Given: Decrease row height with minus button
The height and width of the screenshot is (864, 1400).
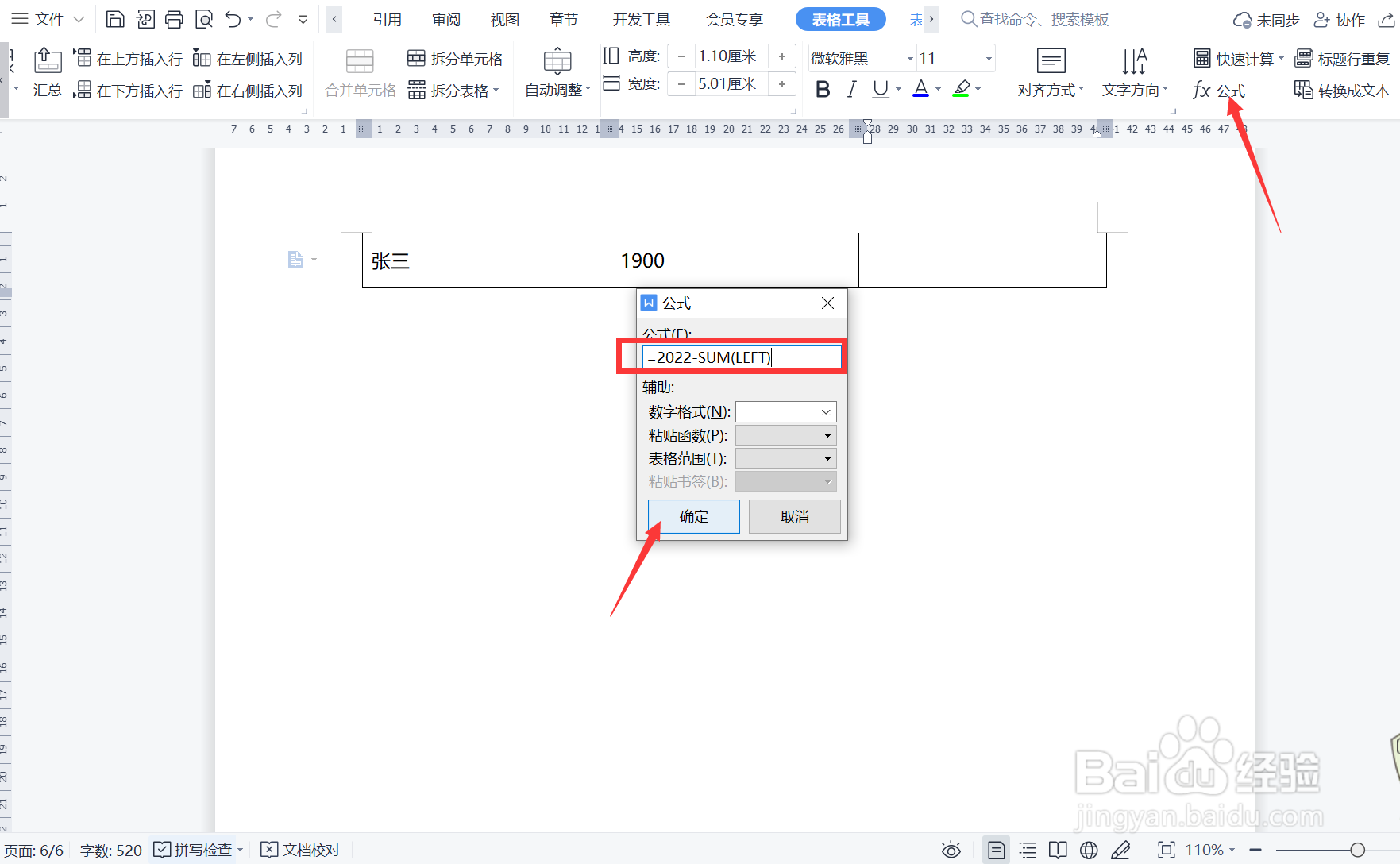Looking at the screenshot, I should click(x=681, y=56).
